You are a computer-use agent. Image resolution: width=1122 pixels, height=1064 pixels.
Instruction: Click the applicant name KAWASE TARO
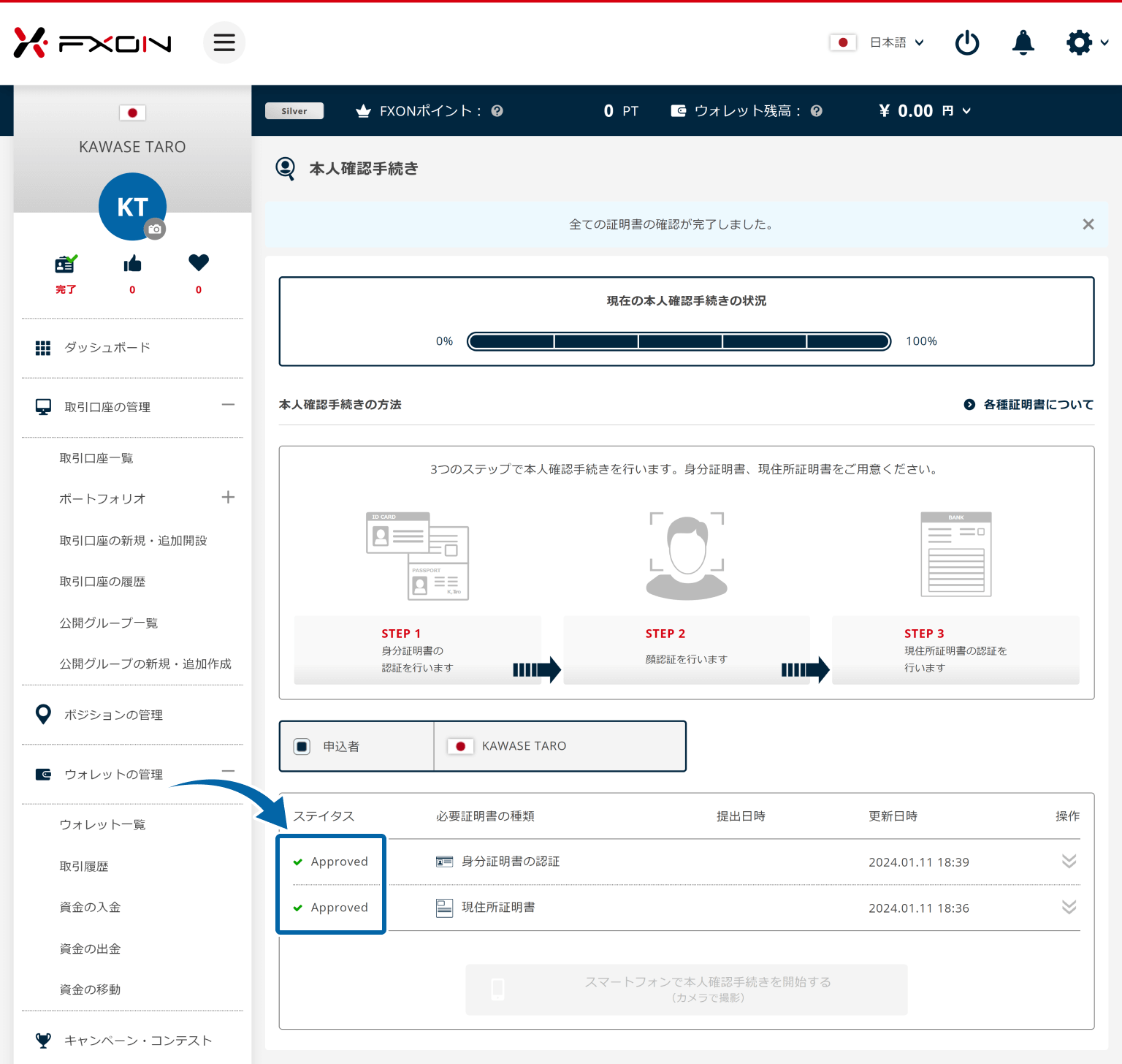click(x=524, y=746)
